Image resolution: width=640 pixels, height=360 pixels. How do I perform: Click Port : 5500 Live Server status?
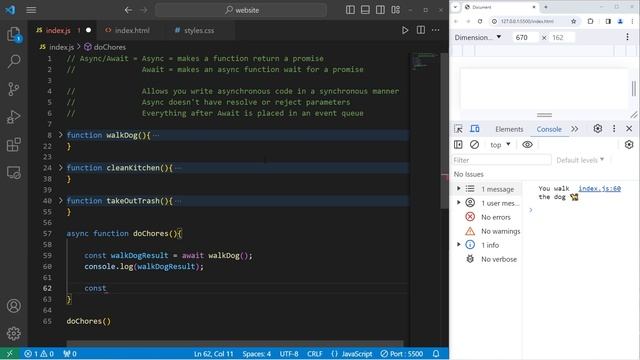pos(402,353)
